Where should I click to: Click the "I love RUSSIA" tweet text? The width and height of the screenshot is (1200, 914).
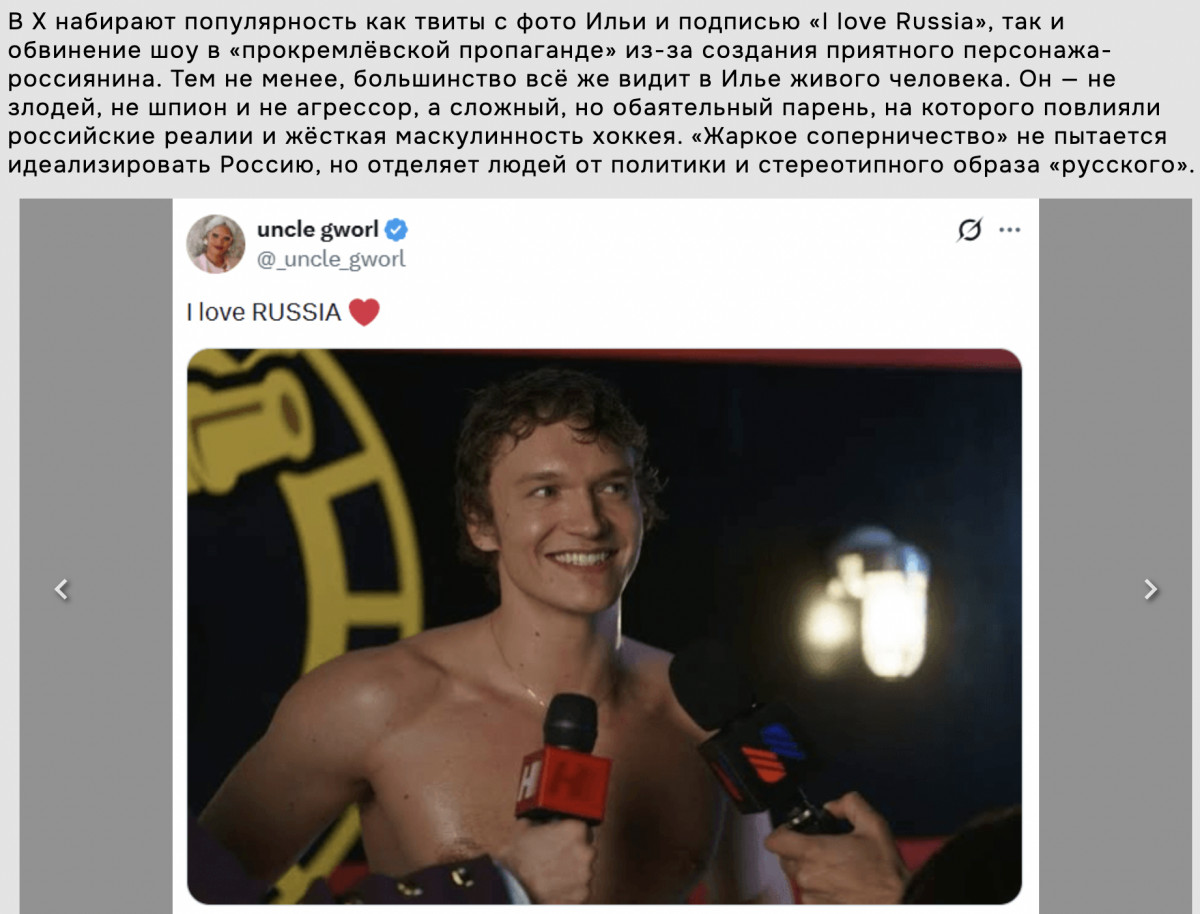pyautogui.click(x=264, y=312)
